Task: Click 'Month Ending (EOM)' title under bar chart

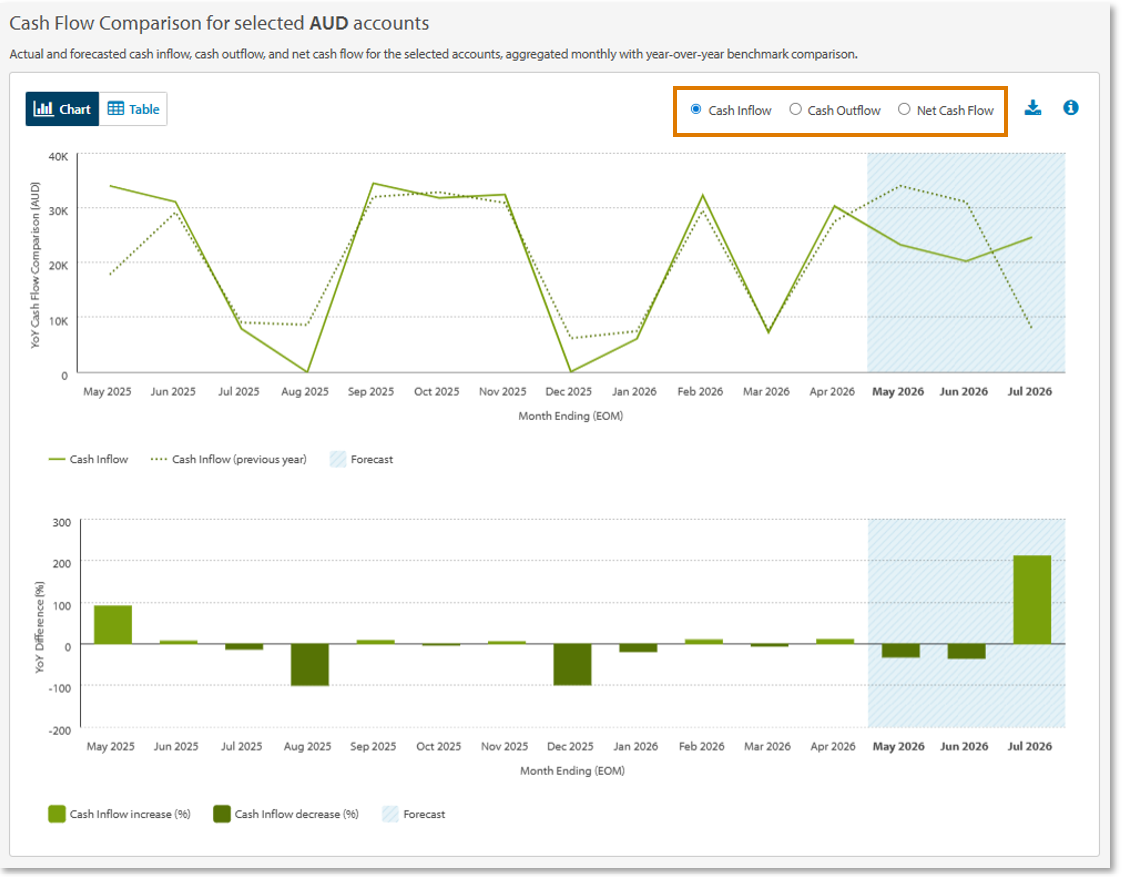Action: 572,770
